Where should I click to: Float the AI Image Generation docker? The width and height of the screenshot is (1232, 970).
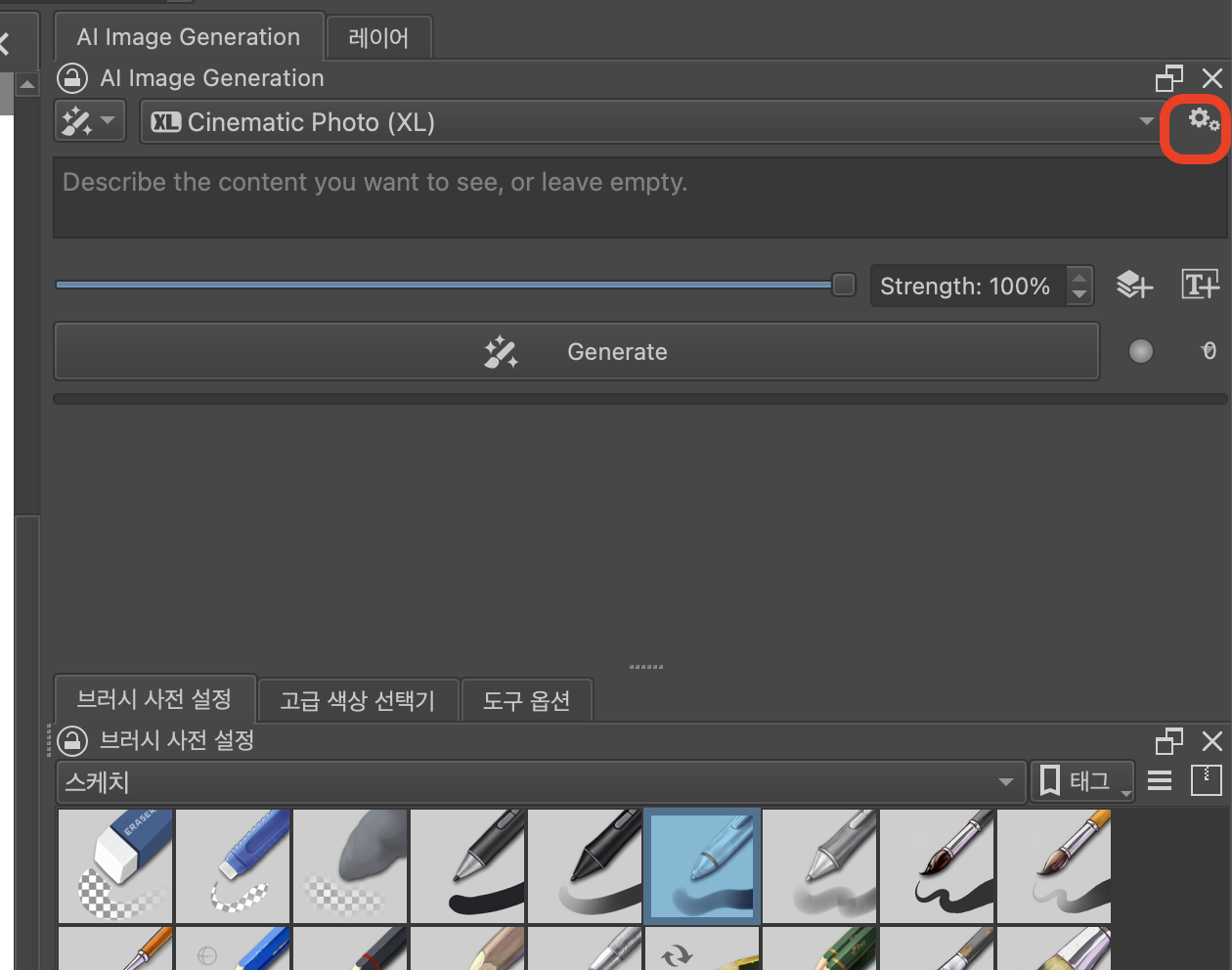click(1169, 78)
